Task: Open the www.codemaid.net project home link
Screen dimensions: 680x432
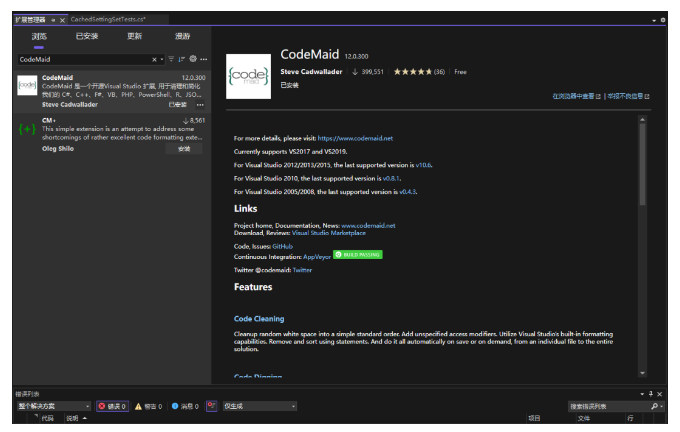Action: pyautogui.click(x=368, y=226)
